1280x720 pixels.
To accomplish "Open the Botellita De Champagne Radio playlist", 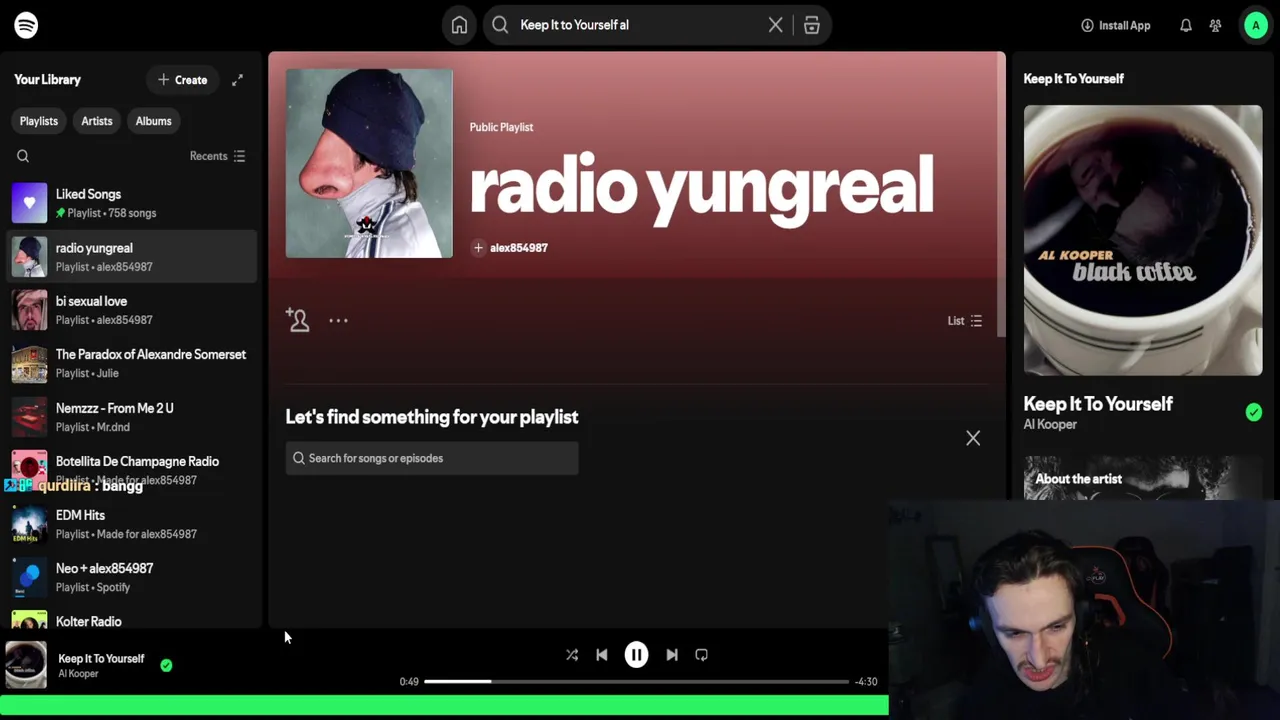I will (132, 470).
